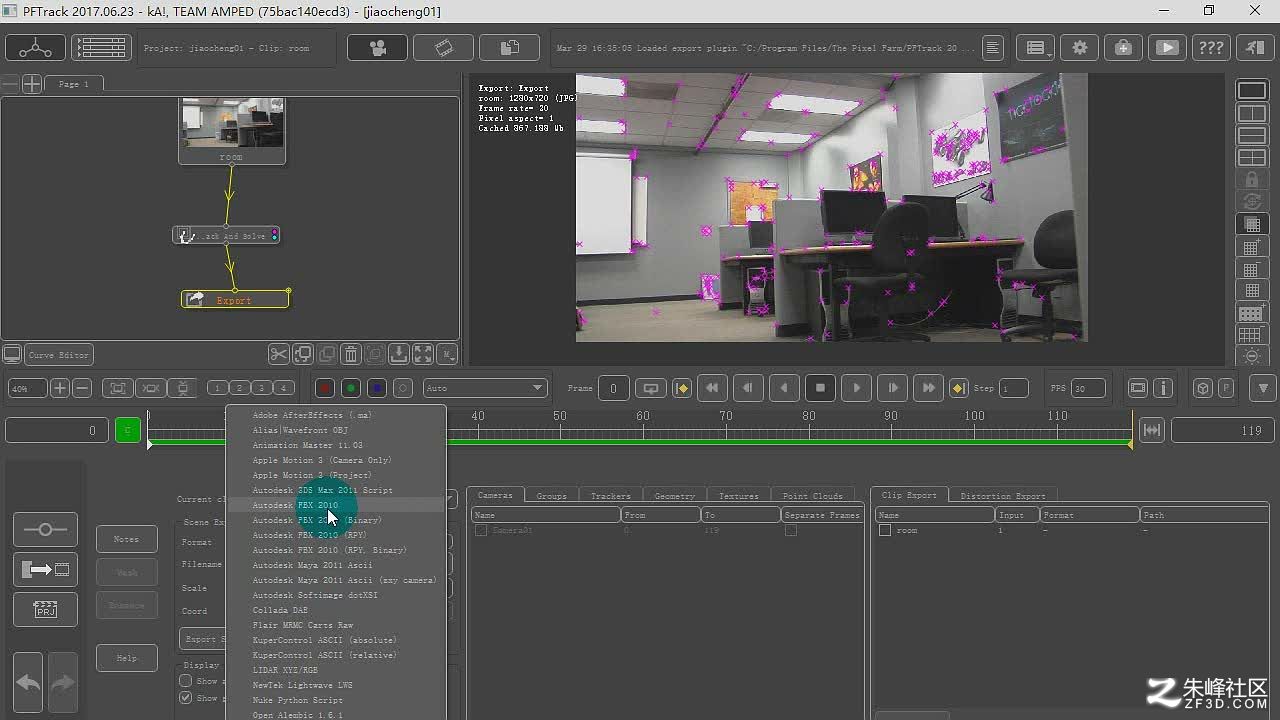Viewport: 1280px width, 720px height.
Task: Expand the viewer options down-arrow button
Action: (x=1263, y=388)
